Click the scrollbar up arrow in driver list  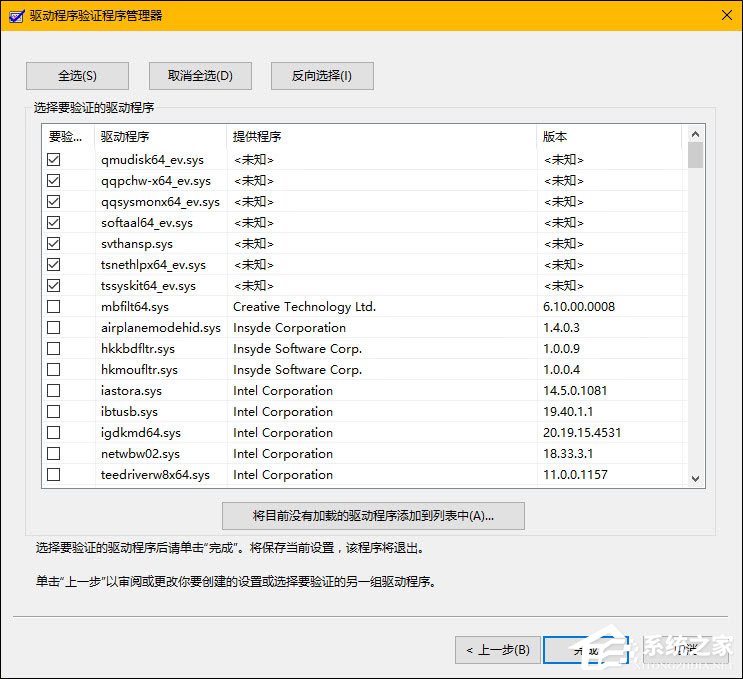(x=695, y=134)
